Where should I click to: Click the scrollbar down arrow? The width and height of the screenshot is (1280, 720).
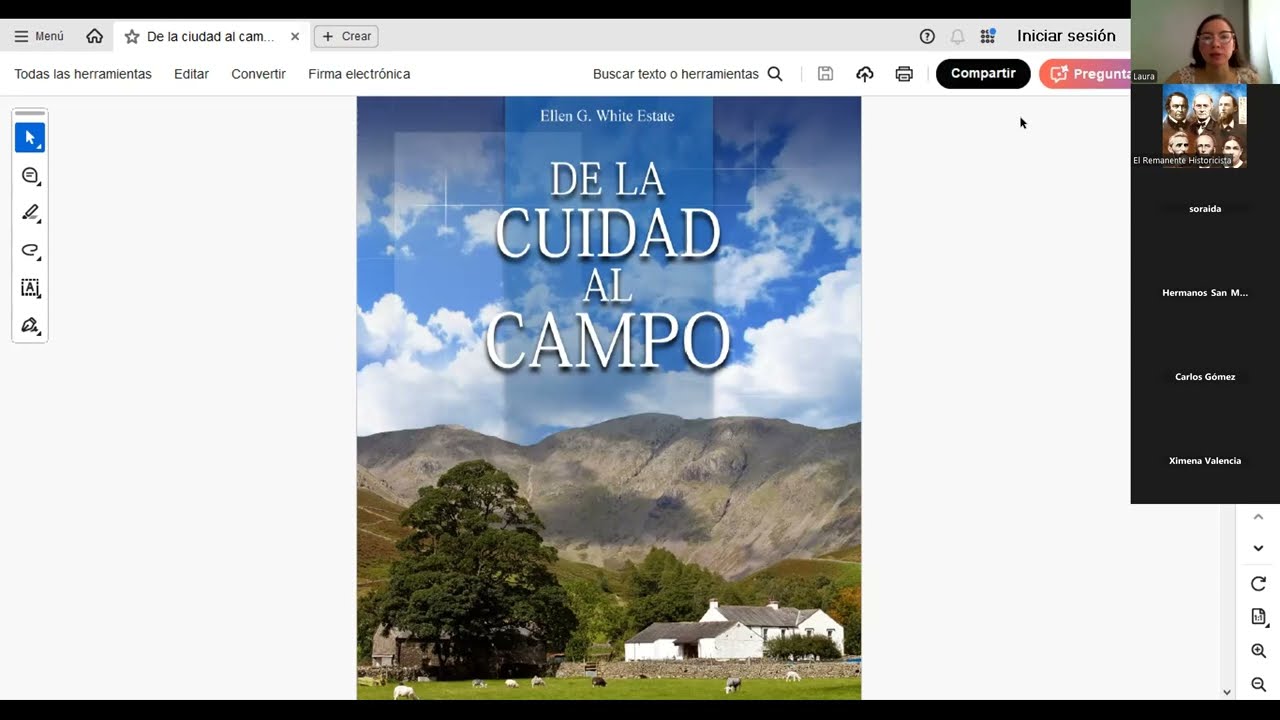(1227, 692)
